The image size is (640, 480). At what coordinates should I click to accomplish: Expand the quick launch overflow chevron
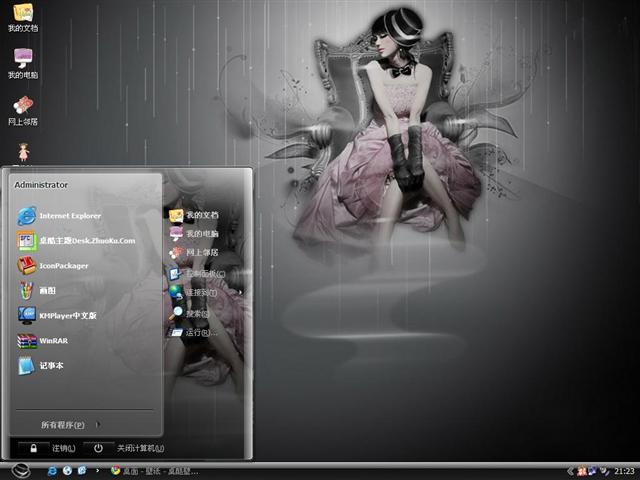click(97, 471)
